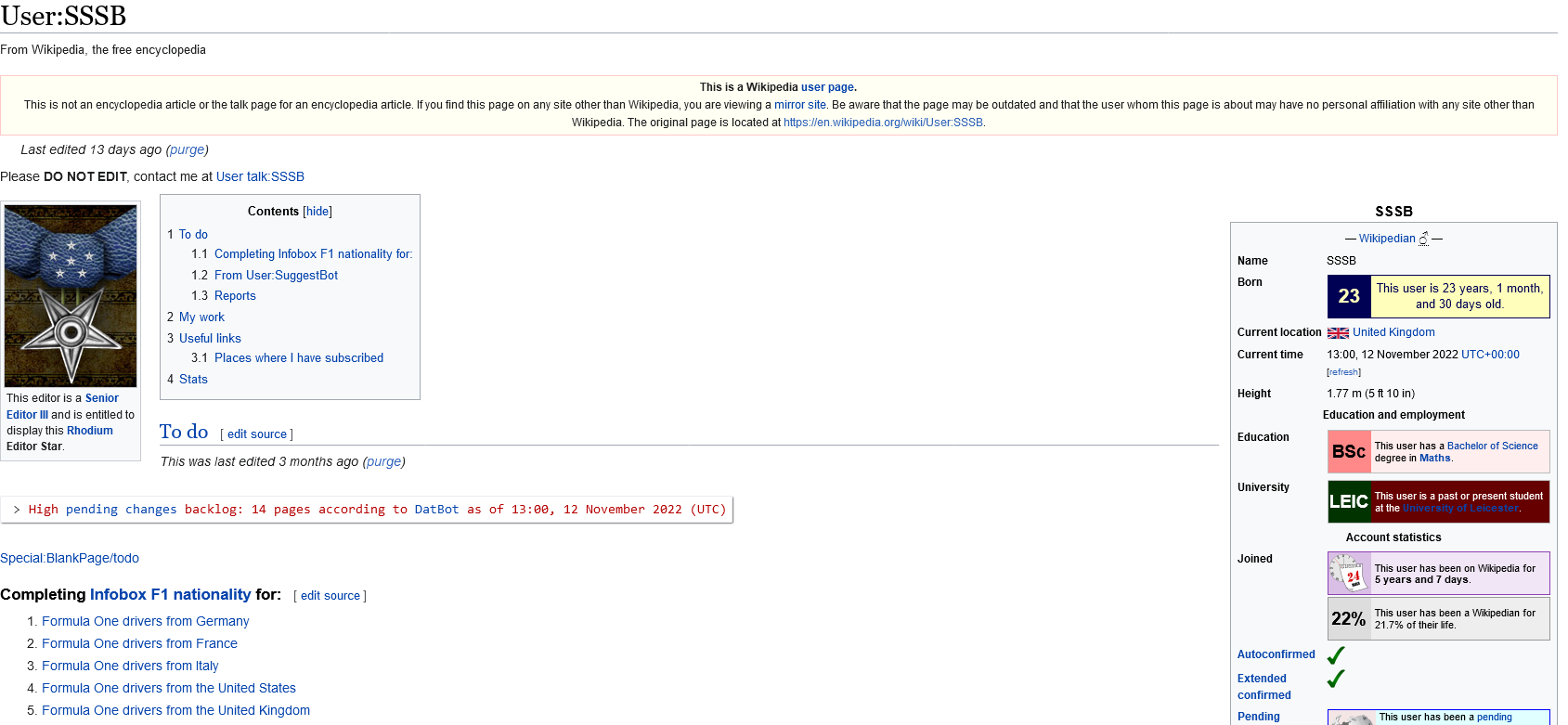The width and height of the screenshot is (1568, 725).
Task: Jump to My work in contents
Action: point(201,317)
